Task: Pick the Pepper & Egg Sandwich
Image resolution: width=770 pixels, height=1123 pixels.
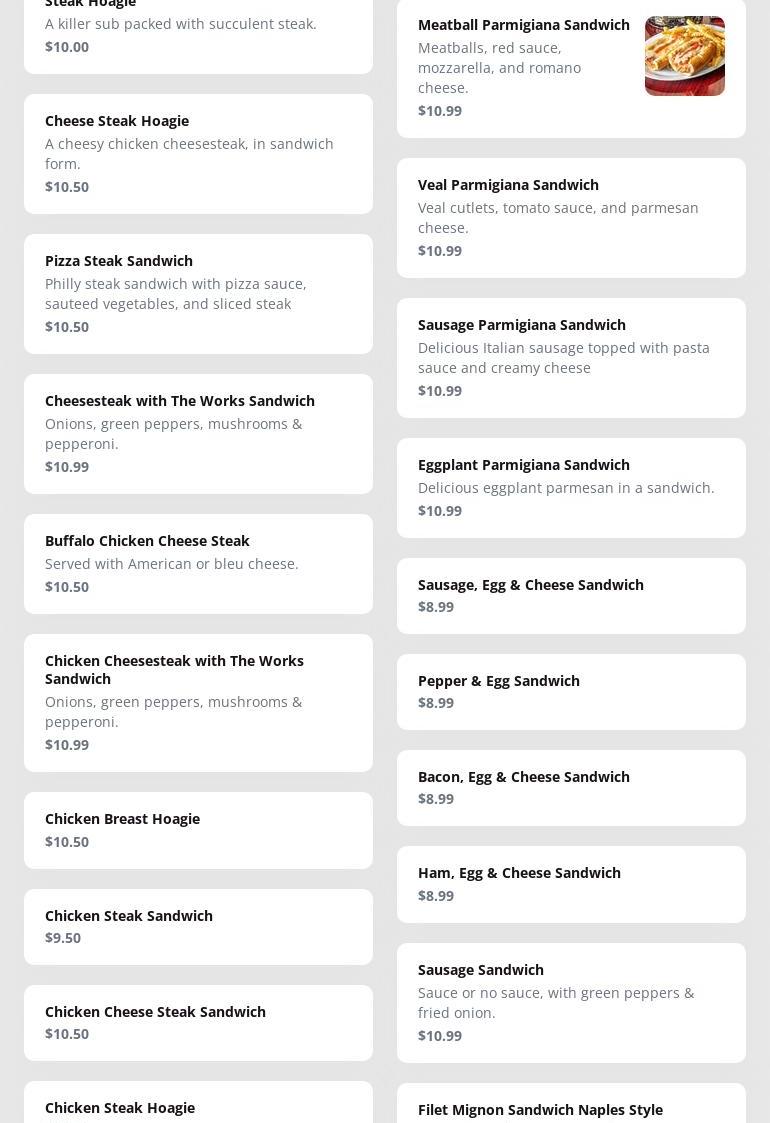Action: pos(571,691)
